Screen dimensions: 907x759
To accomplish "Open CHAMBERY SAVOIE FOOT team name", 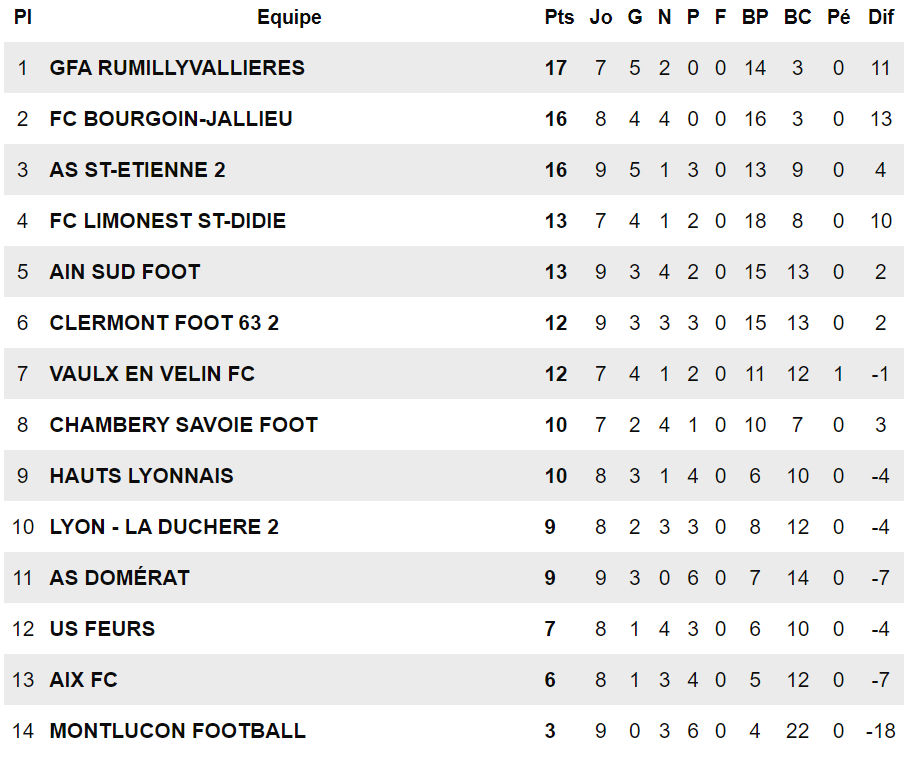I will click(x=184, y=424).
